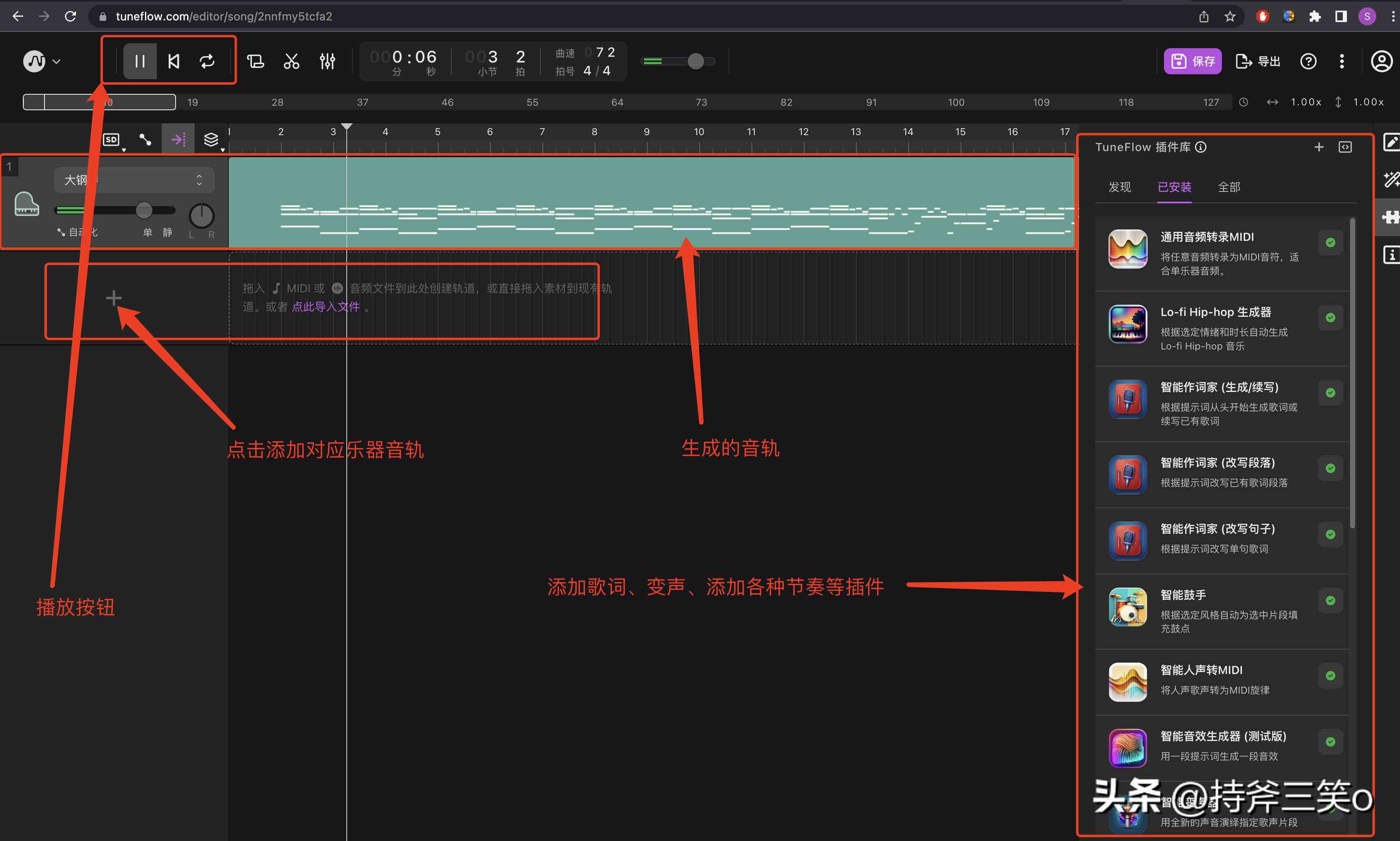Open the puzzle piece plugins sidebar icon
Screen dimensions: 1400x841
1390,217
